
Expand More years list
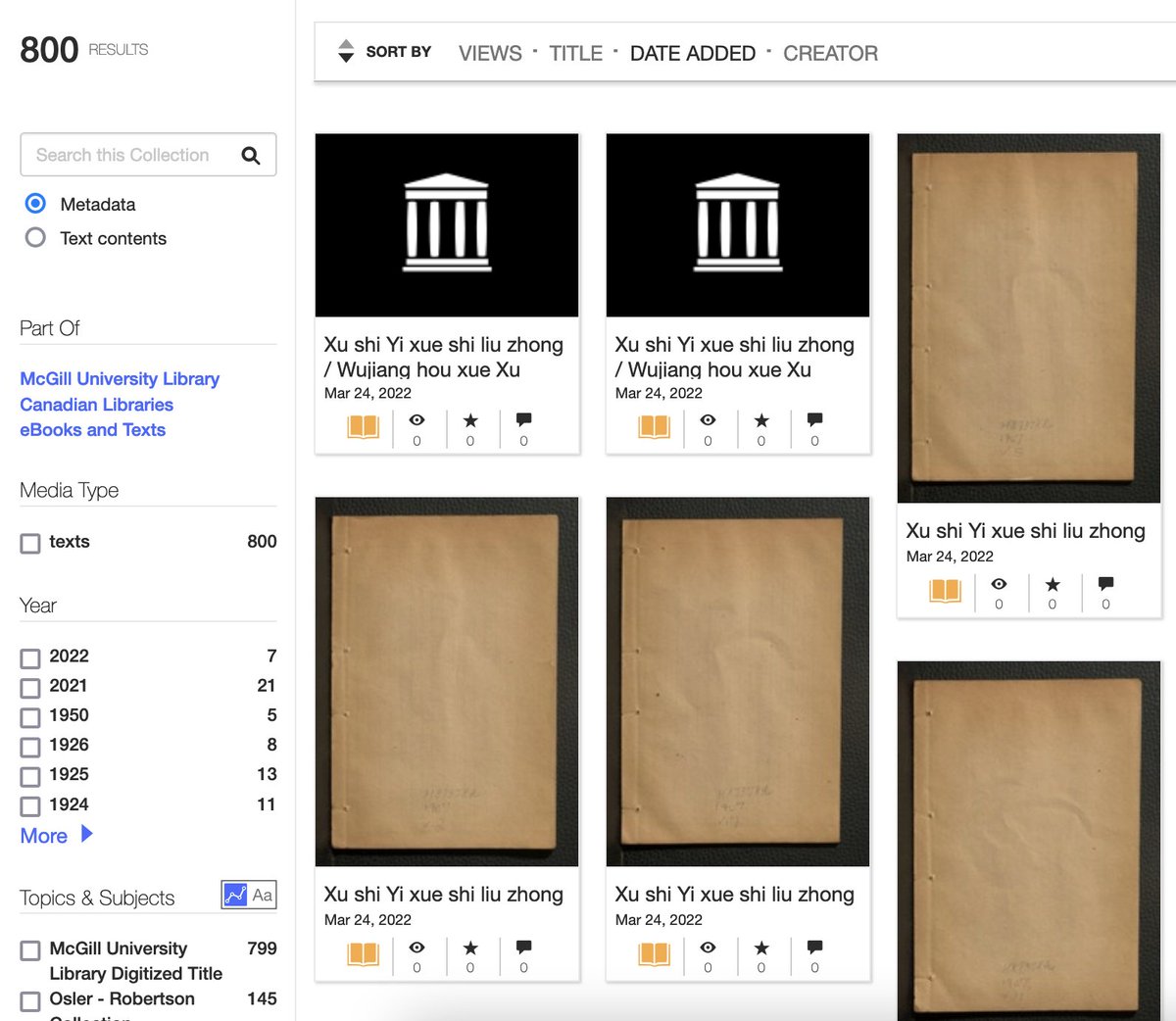(x=56, y=835)
